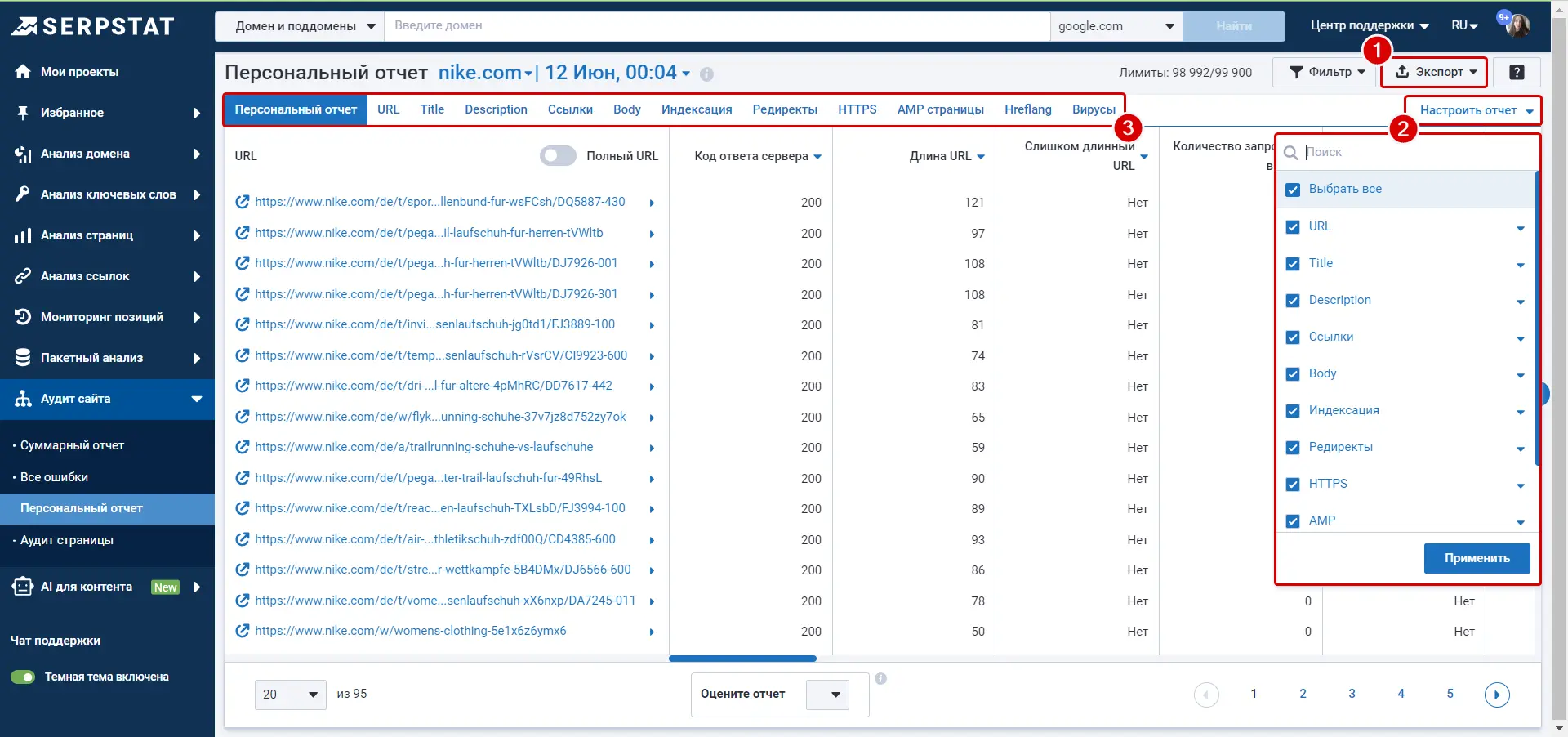Click the Serpstat logo
This screenshot has width=1568, height=737.
92,26
